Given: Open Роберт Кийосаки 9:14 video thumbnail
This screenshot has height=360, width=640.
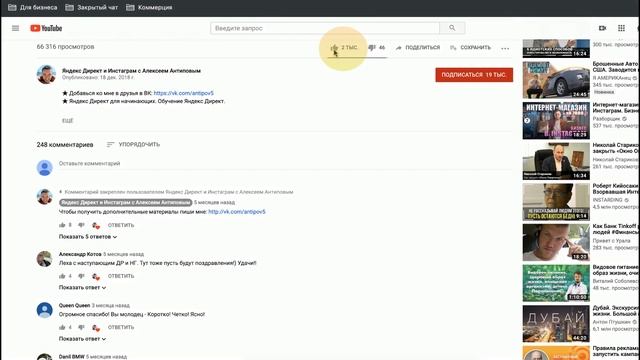Looking at the screenshot, I should [556, 202].
